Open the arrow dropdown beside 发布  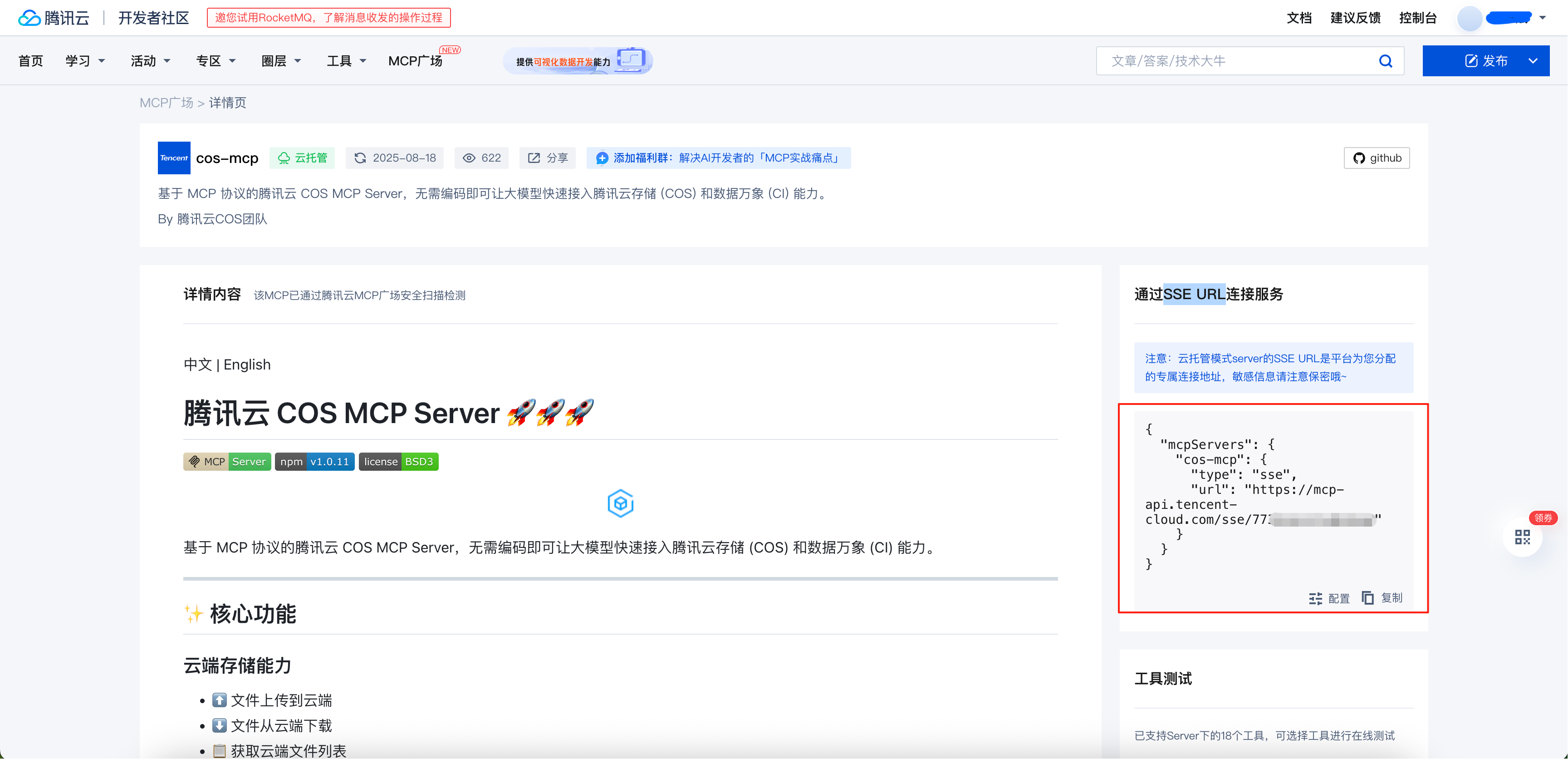click(1533, 61)
